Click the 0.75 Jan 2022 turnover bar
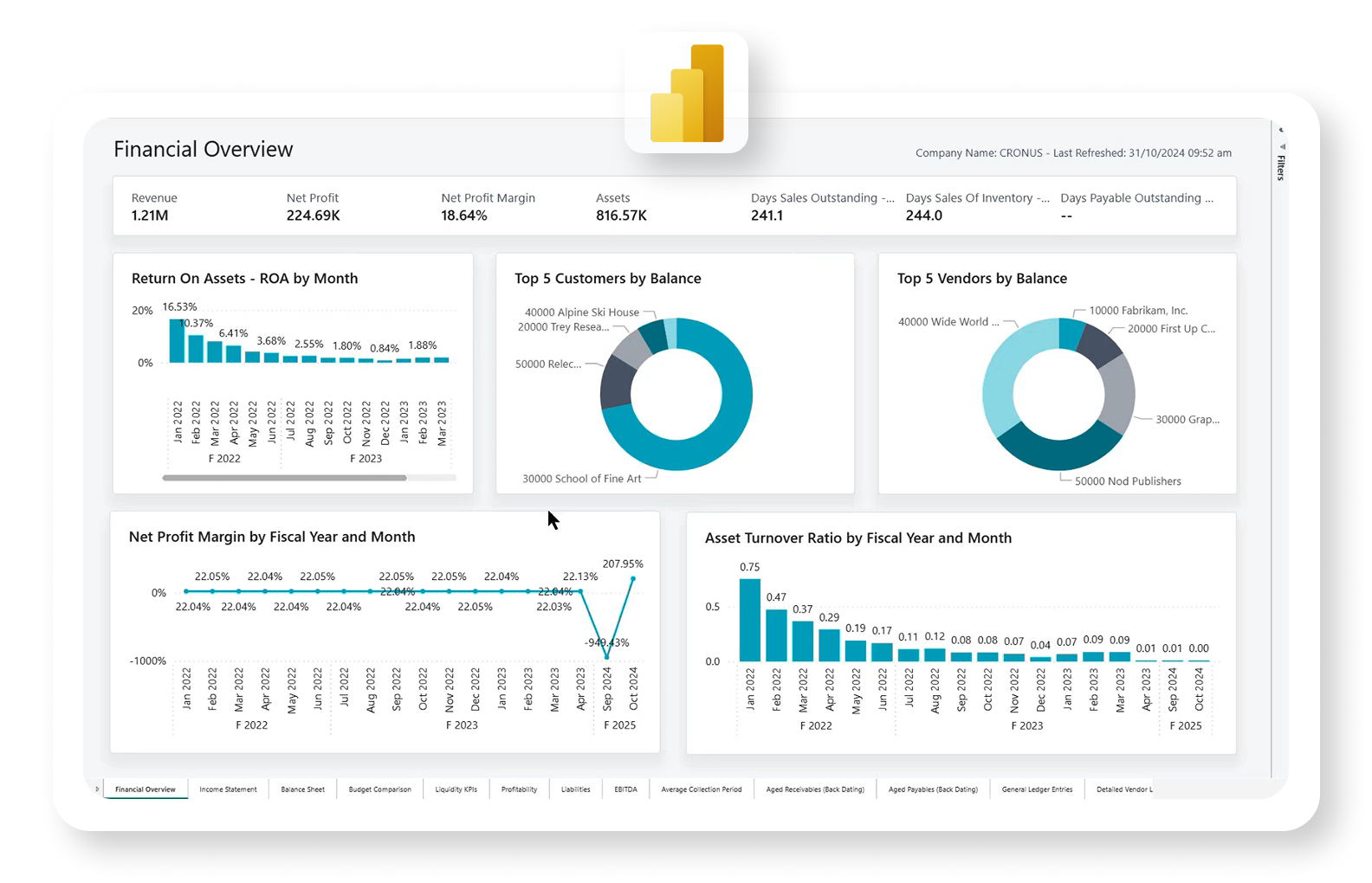1372x883 pixels. point(749,620)
